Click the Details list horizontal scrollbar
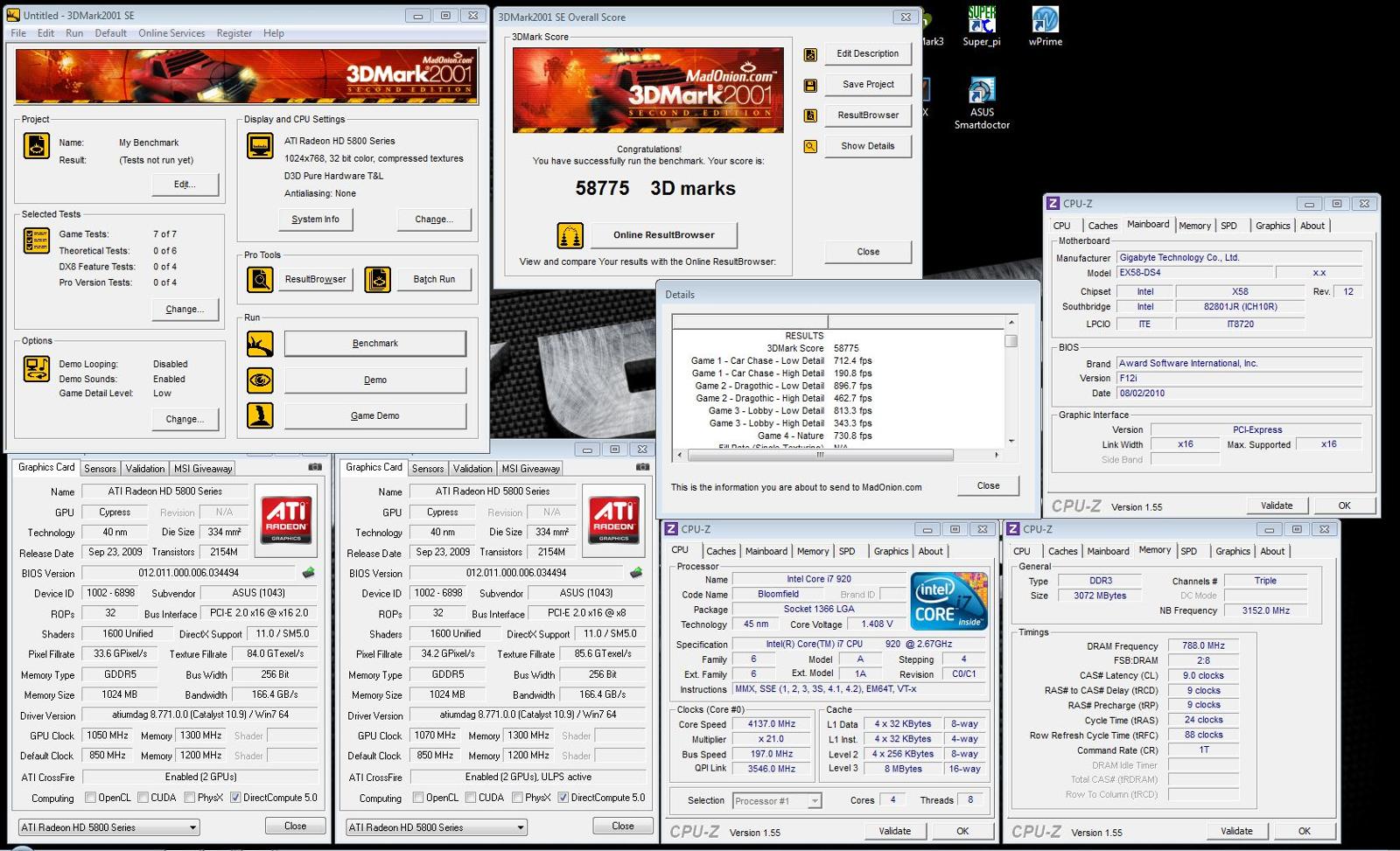Viewport: 1400px width, 851px height. [821, 455]
